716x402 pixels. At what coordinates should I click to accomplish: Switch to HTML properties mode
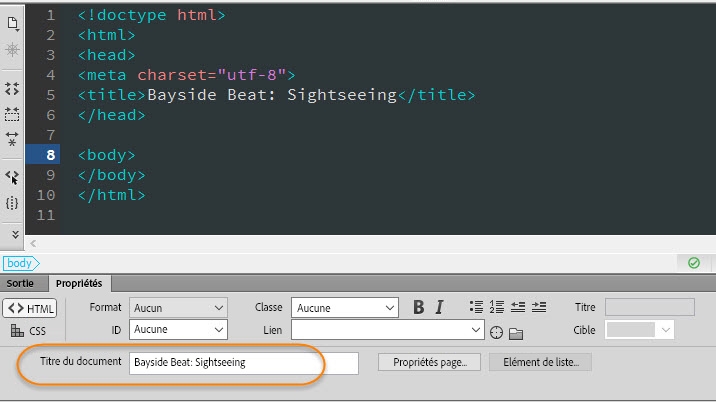point(29,308)
